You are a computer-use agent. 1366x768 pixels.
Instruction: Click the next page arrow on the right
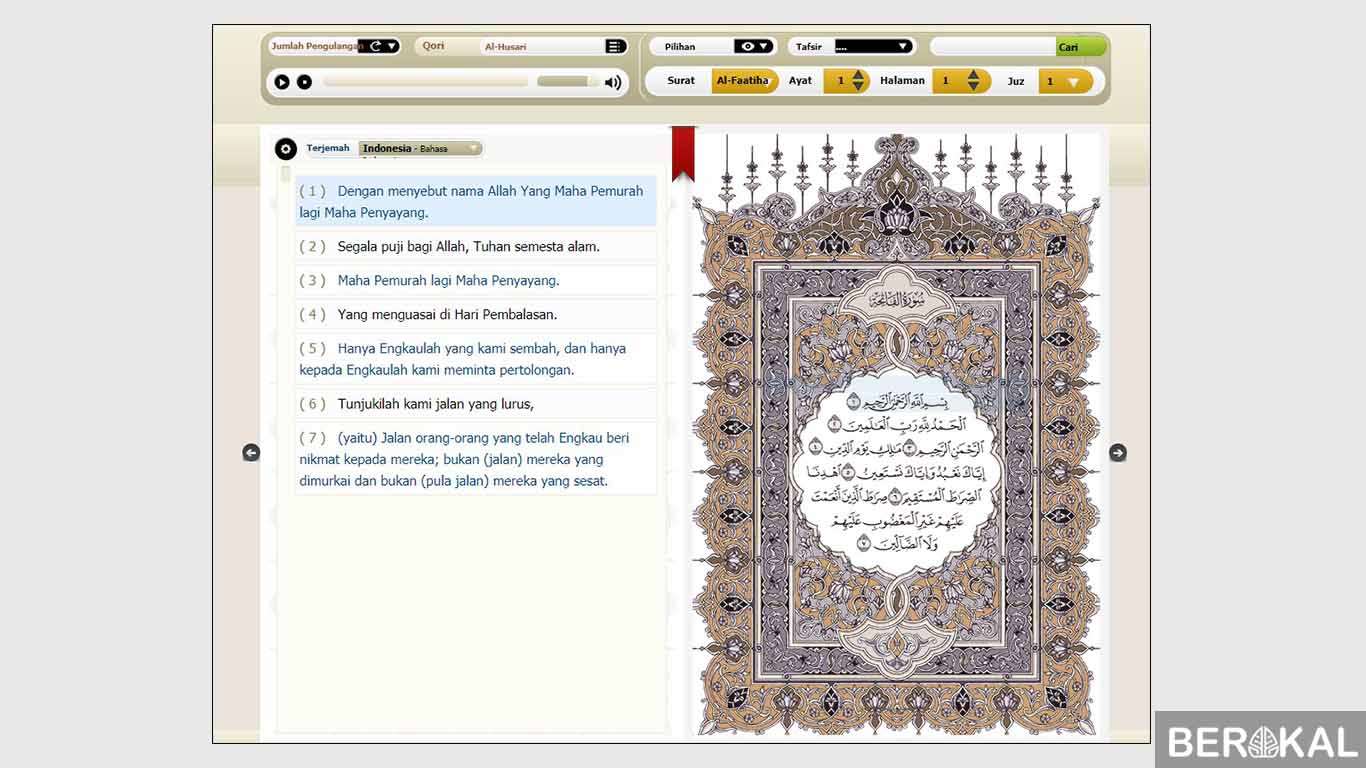pos(1117,452)
